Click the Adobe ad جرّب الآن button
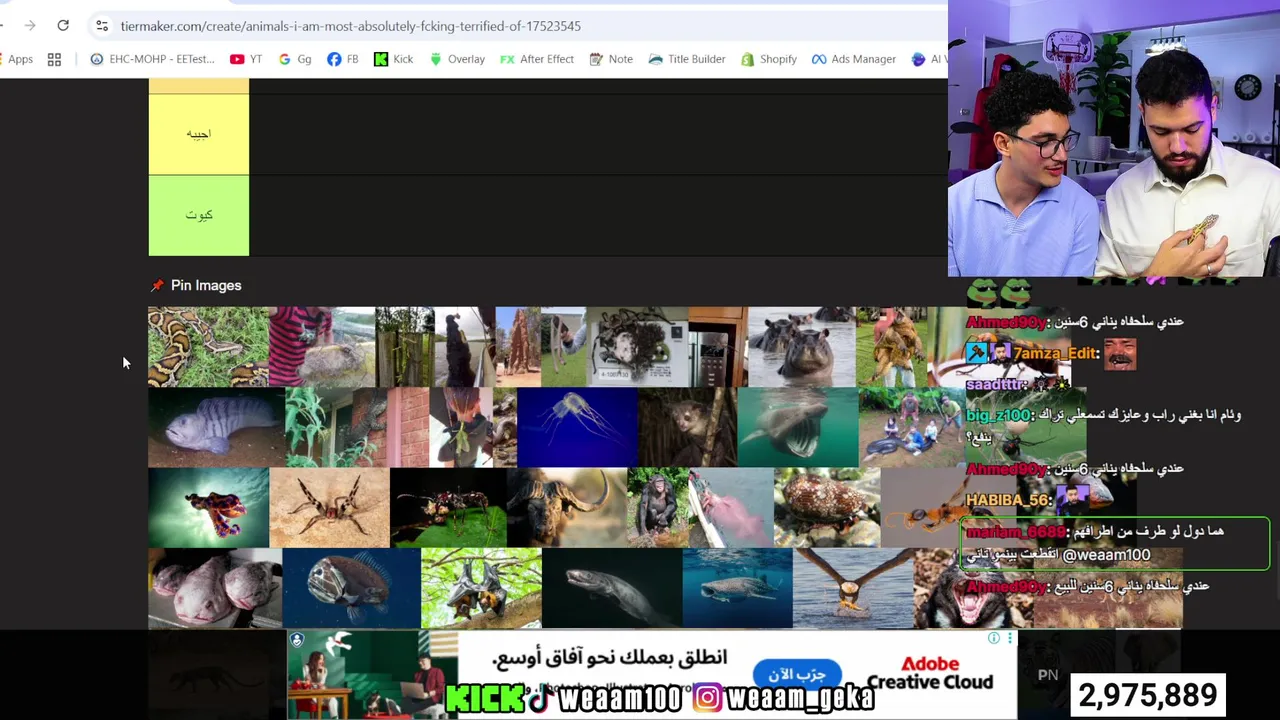The width and height of the screenshot is (1280, 720). pyautogui.click(x=797, y=674)
